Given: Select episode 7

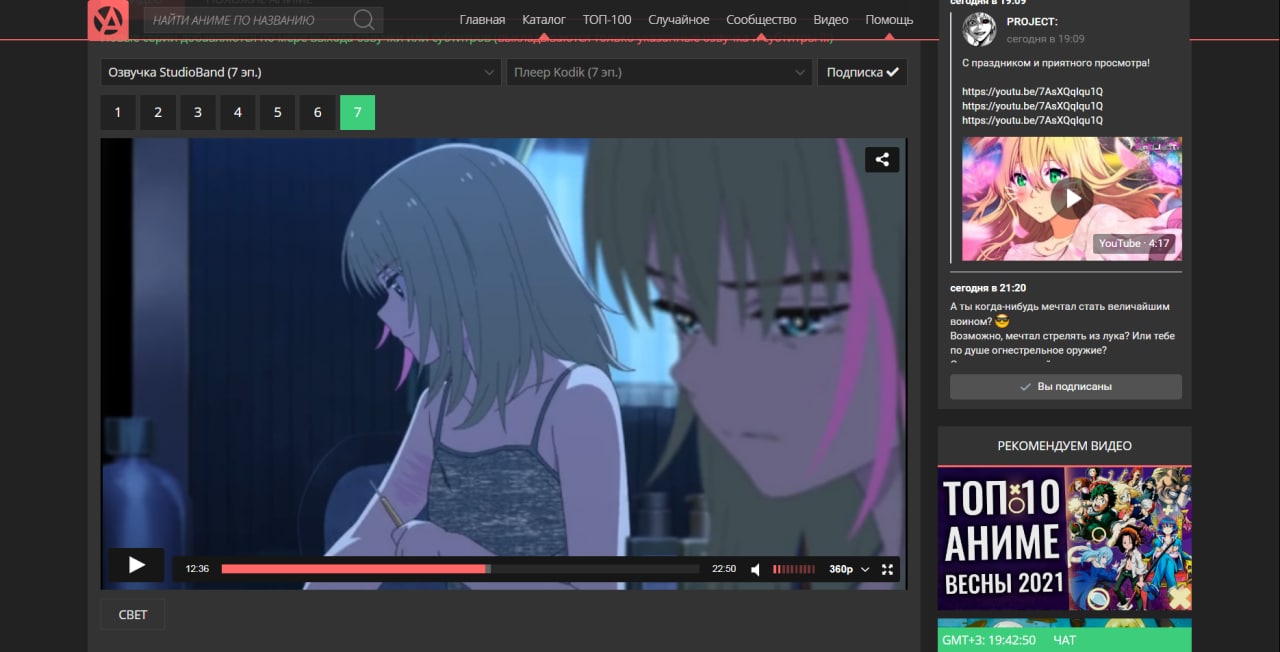Looking at the screenshot, I should (x=358, y=112).
